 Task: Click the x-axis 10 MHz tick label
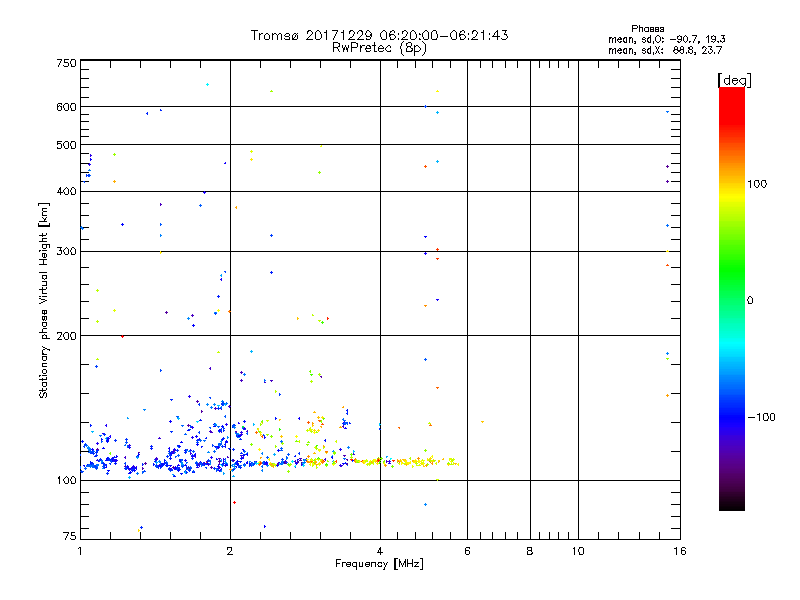[x=578, y=551]
